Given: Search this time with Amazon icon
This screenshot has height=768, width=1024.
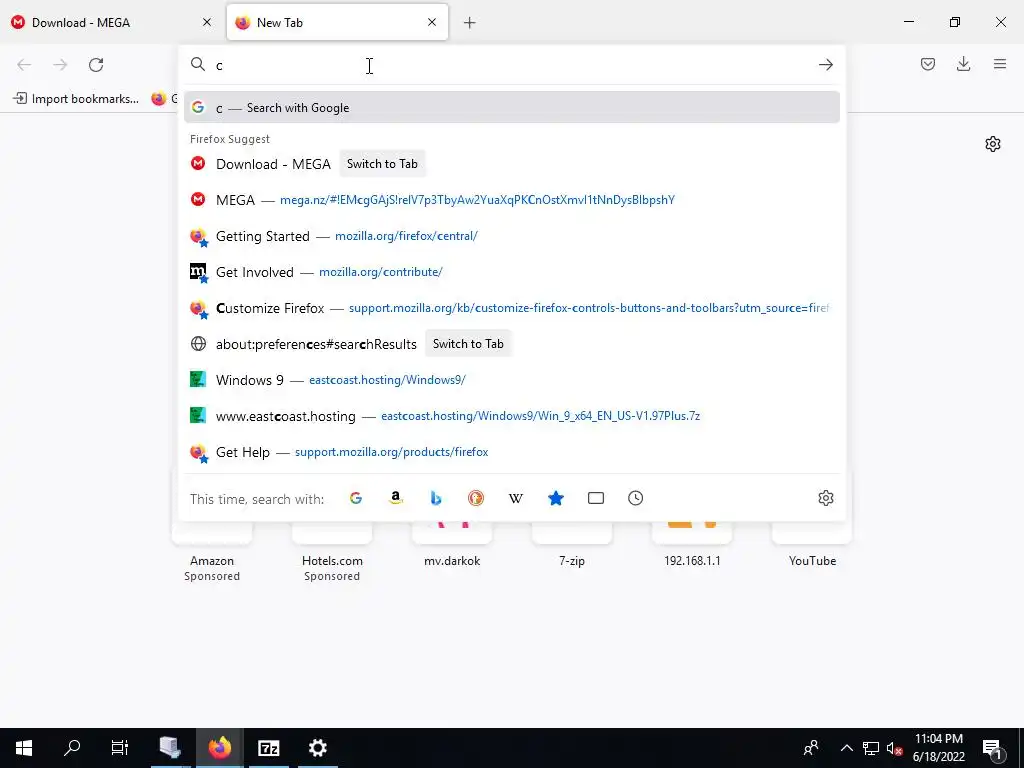Looking at the screenshot, I should (396, 498).
